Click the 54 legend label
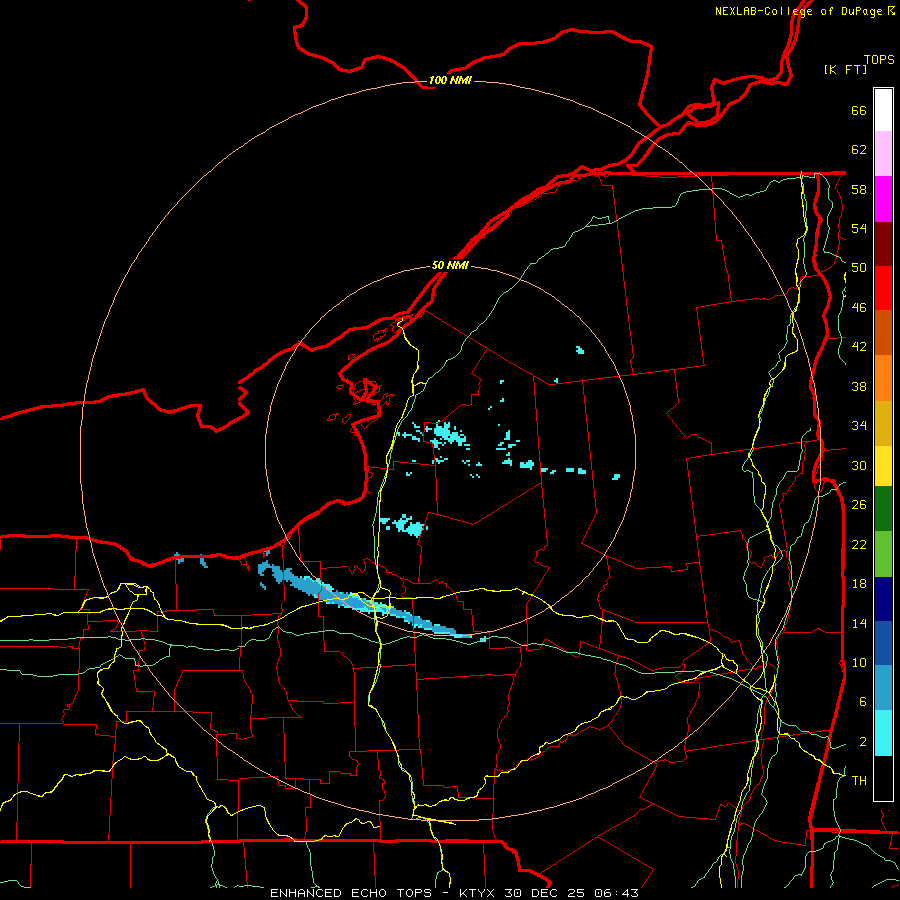 click(x=859, y=228)
